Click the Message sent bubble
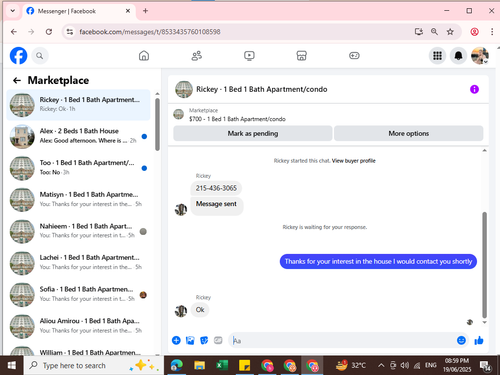 217,205
